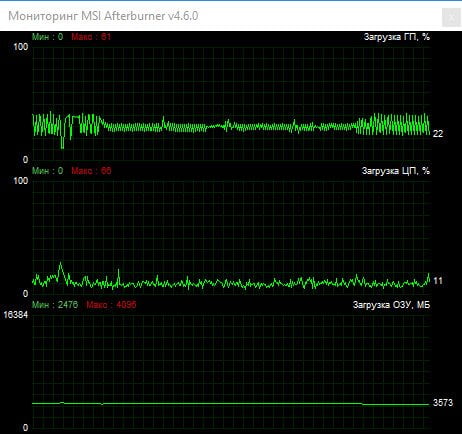Click CPU load minimum value 'Мин : 0'

[x=47, y=171]
